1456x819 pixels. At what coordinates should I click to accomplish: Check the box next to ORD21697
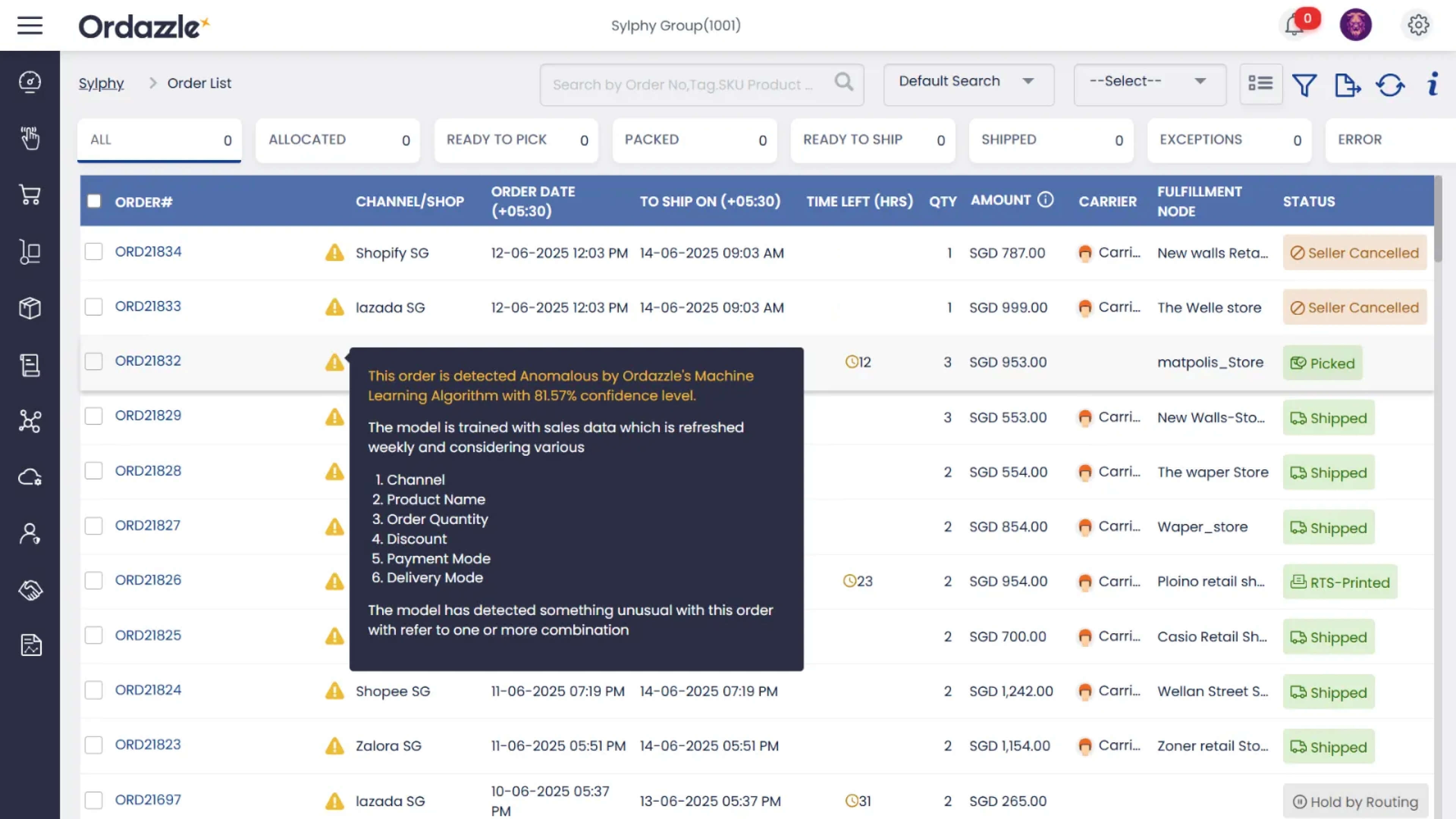[93, 800]
